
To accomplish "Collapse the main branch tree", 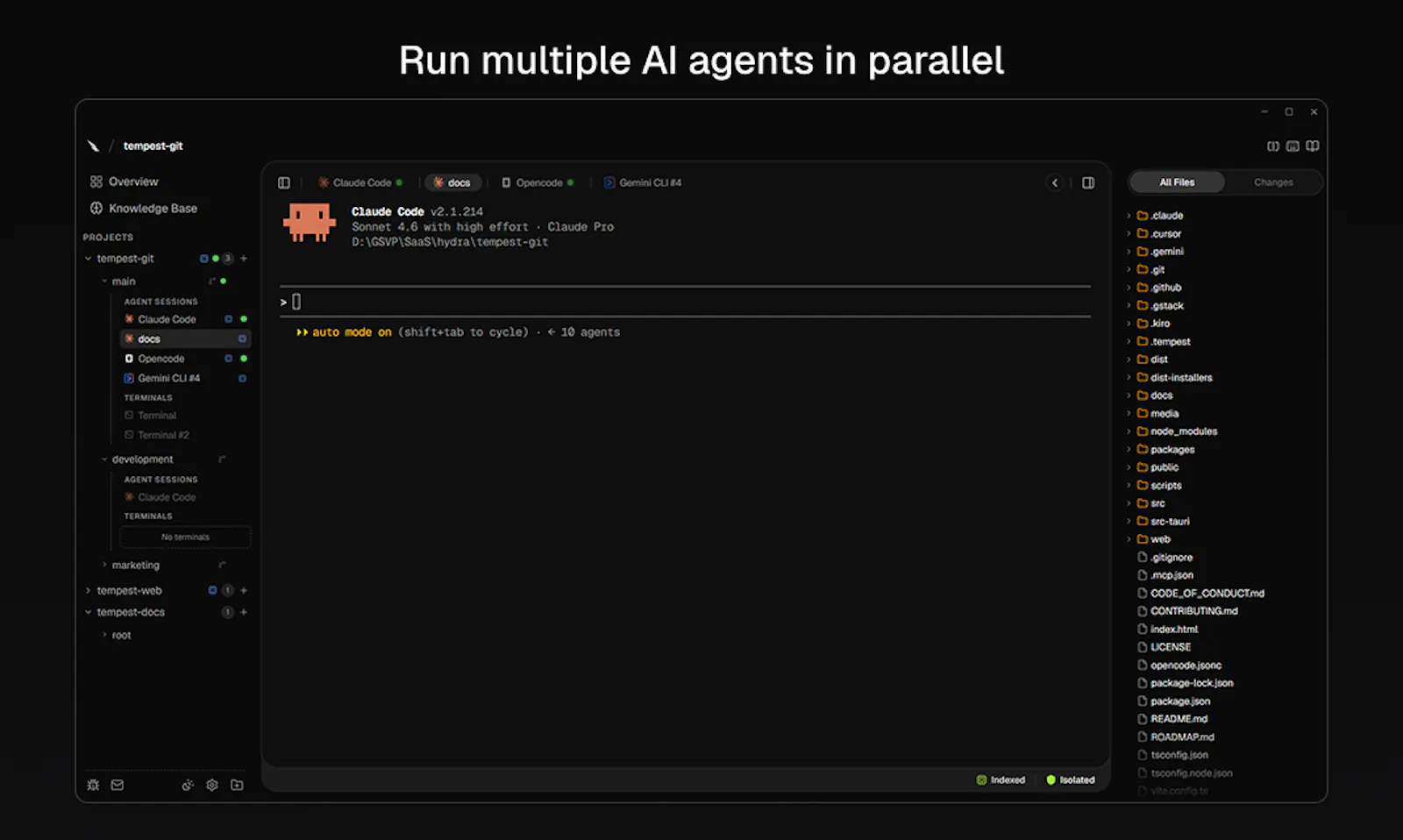I will (104, 281).
